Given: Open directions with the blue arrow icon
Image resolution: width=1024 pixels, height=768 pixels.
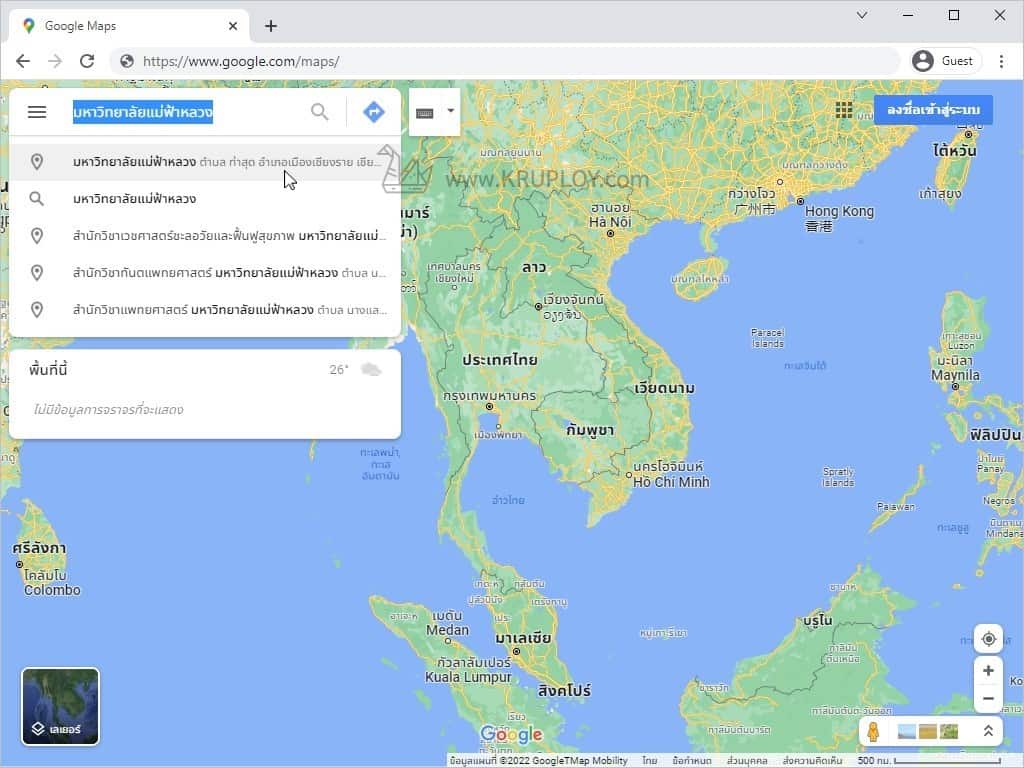Looking at the screenshot, I should [x=374, y=112].
